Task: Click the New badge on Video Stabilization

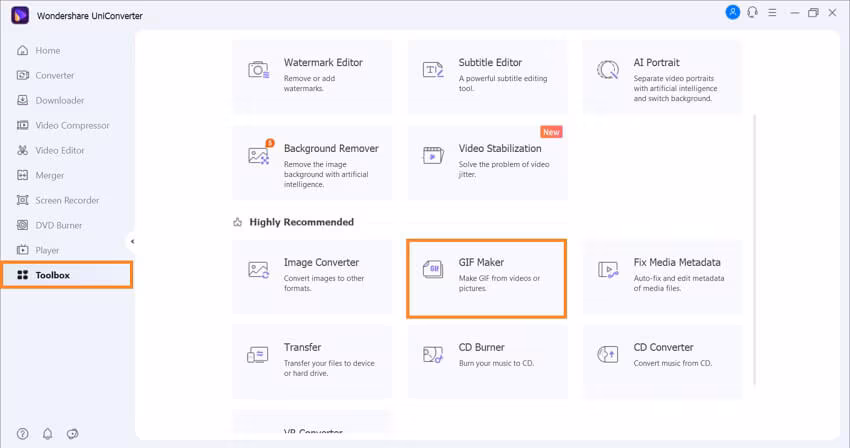Action: [551, 132]
